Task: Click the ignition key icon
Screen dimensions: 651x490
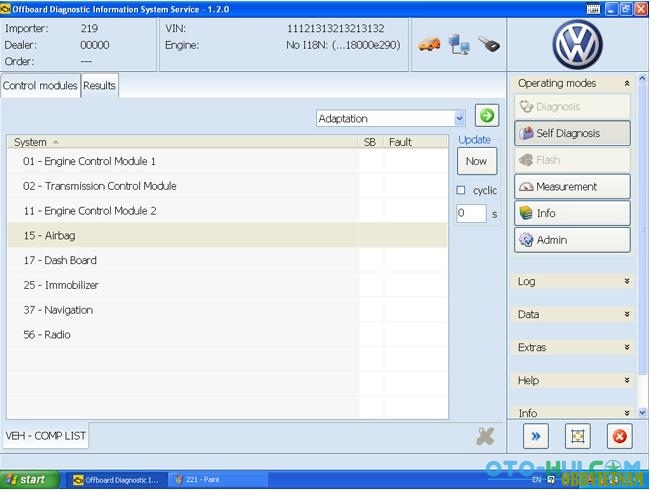Action: click(489, 44)
